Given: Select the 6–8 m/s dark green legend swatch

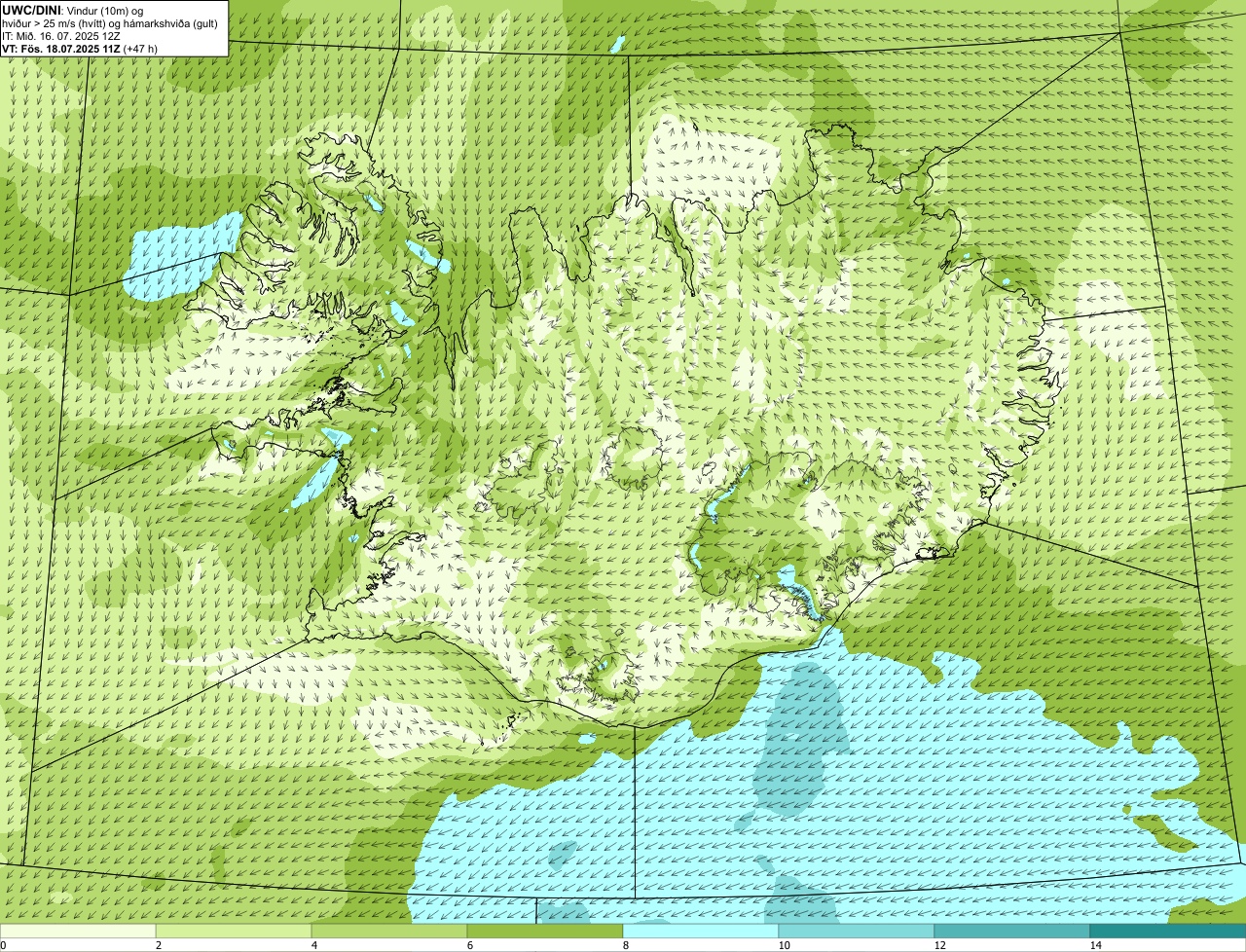Looking at the screenshot, I should point(545,931).
